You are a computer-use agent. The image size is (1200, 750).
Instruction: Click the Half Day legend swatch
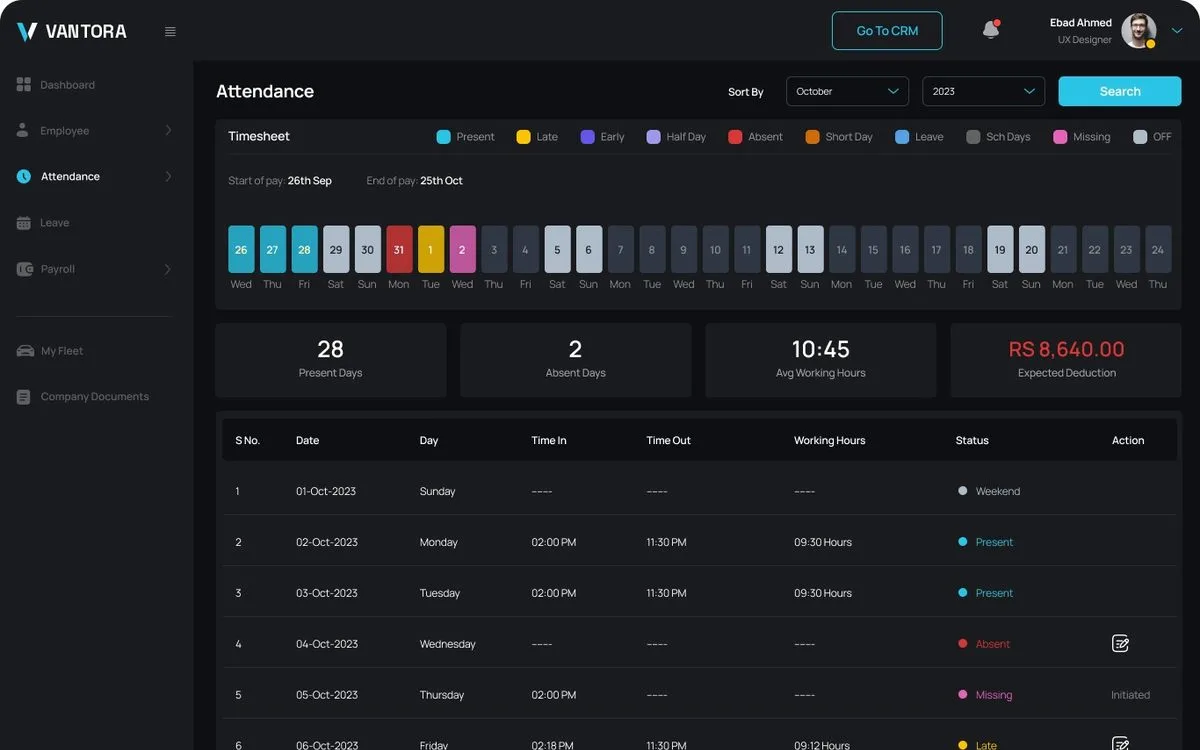click(x=654, y=137)
